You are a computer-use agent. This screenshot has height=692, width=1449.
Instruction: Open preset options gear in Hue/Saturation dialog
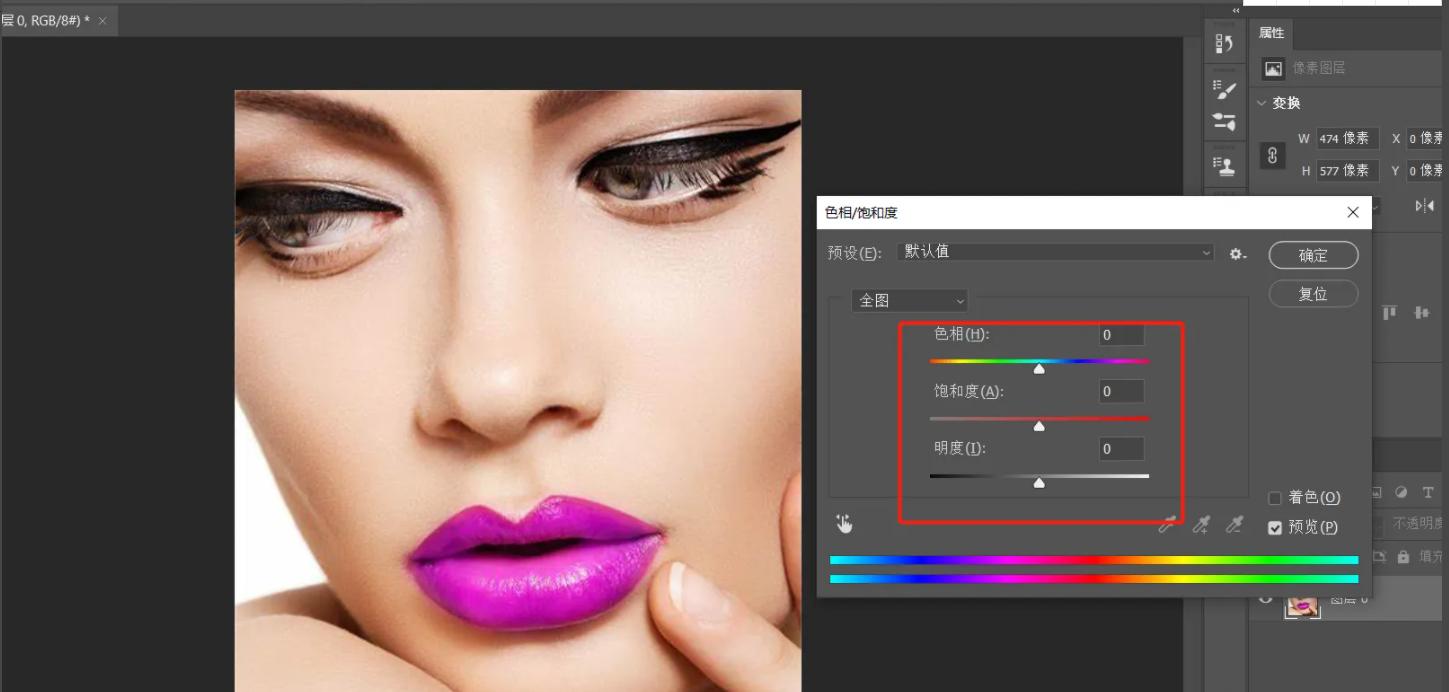point(1237,254)
